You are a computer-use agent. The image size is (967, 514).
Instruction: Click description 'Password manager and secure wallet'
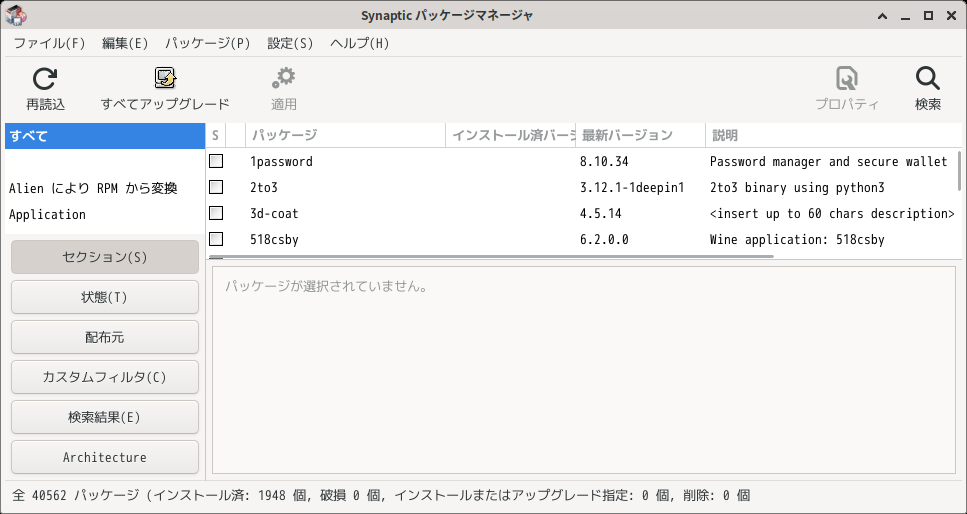click(x=828, y=162)
